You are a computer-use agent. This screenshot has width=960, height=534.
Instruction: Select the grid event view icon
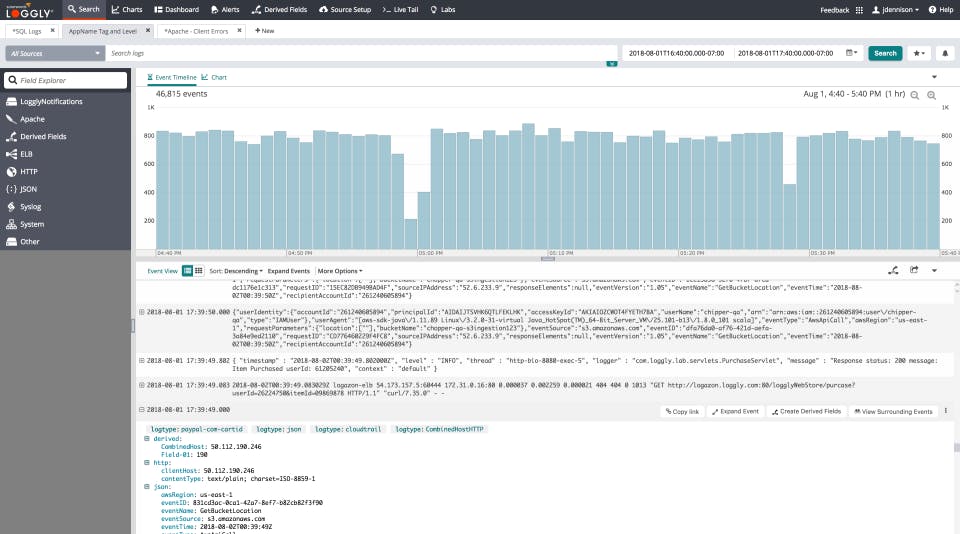click(198, 271)
